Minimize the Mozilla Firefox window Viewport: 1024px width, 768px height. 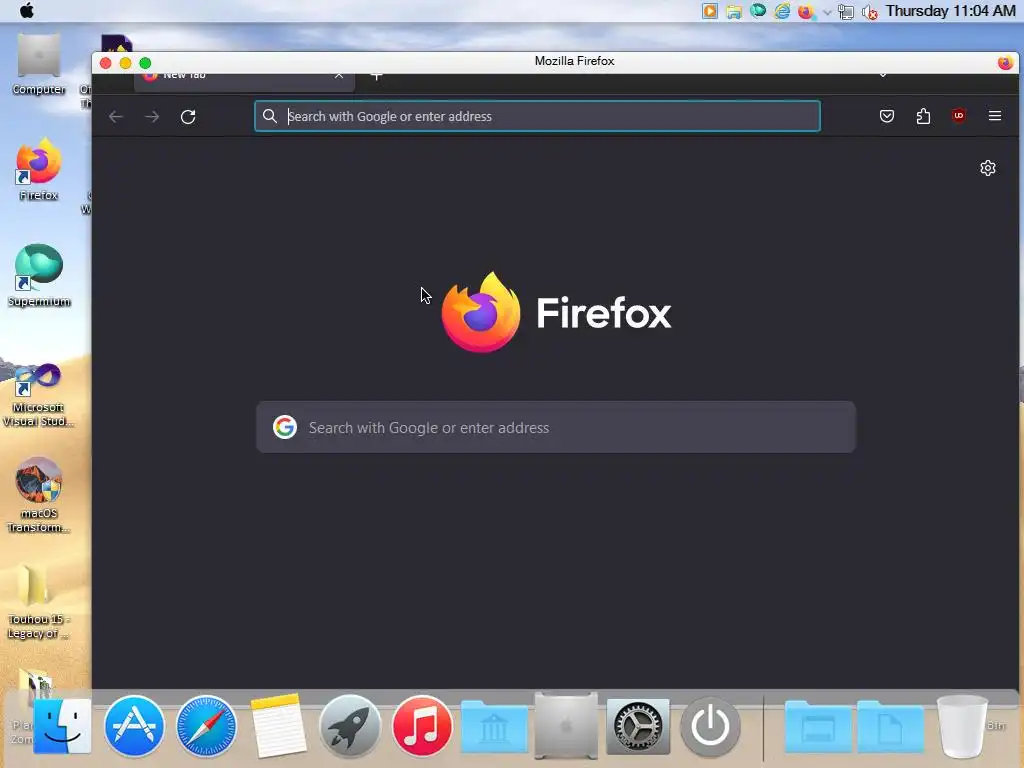coord(125,63)
